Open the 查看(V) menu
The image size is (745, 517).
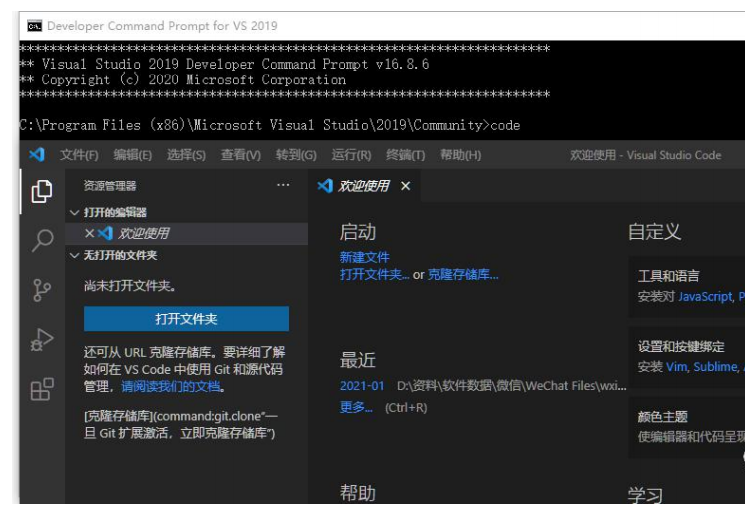tap(241, 155)
